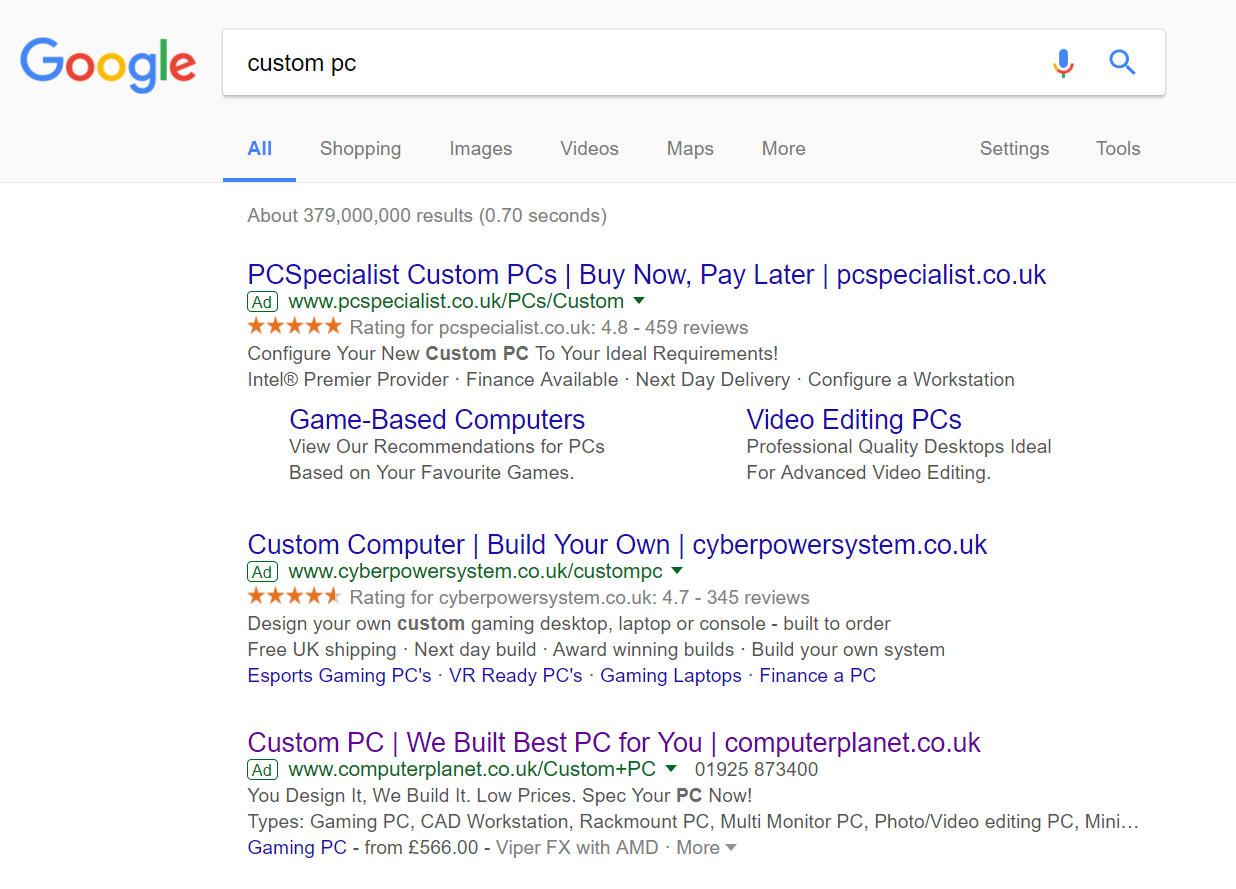The height and width of the screenshot is (889, 1236).
Task: Open PCSpecialist Custom PCs ad headline
Action: point(647,274)
